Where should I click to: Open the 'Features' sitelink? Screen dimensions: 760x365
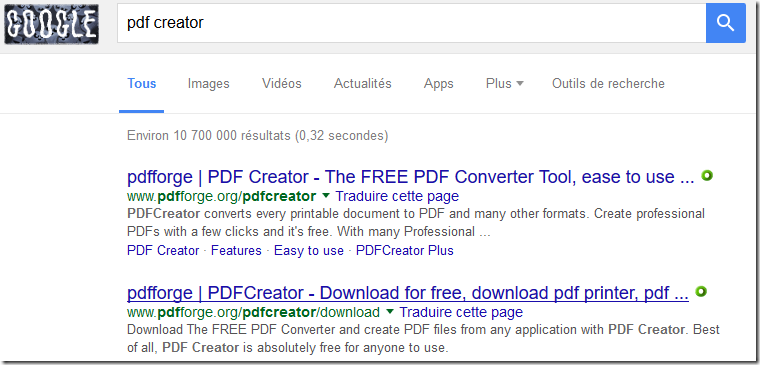tap(236, 251)
